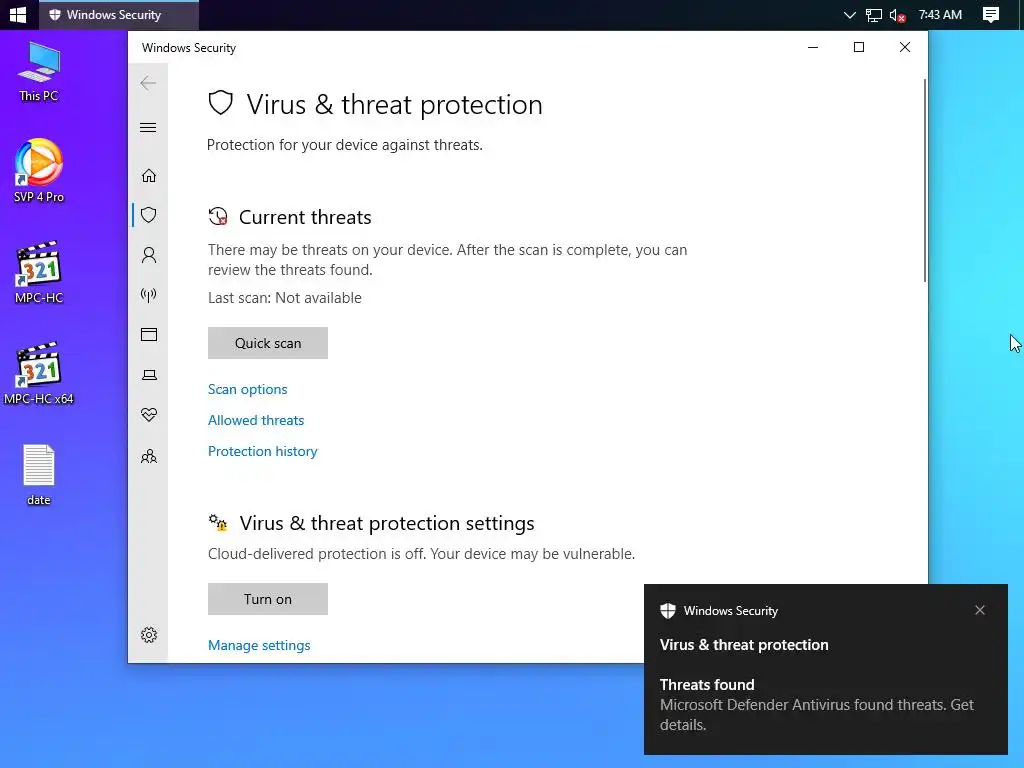Turn on cloud-delivered protection
Screen dimensions: 1024x768
pos(268,599)
